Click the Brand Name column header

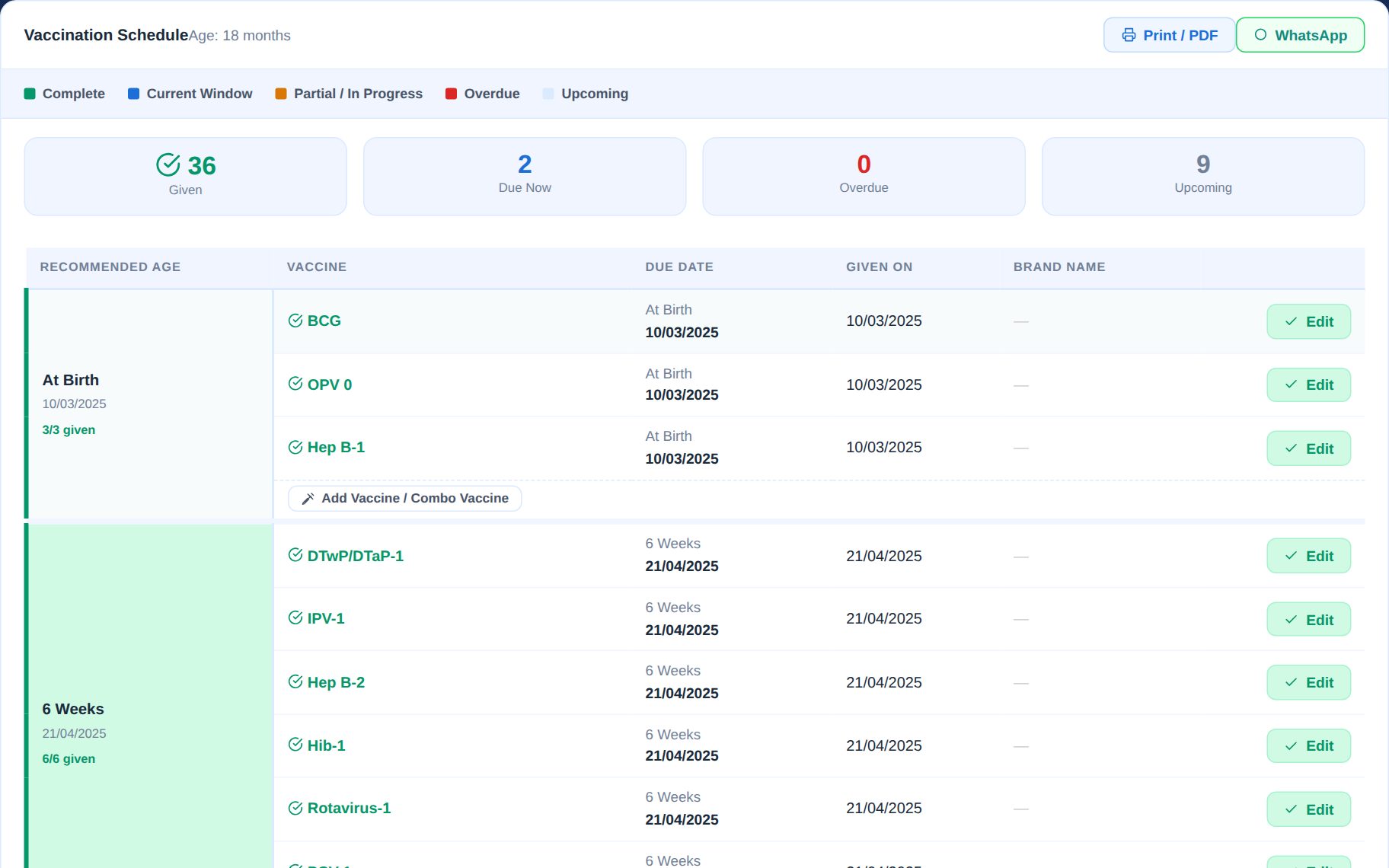[x=1059, y=267]
